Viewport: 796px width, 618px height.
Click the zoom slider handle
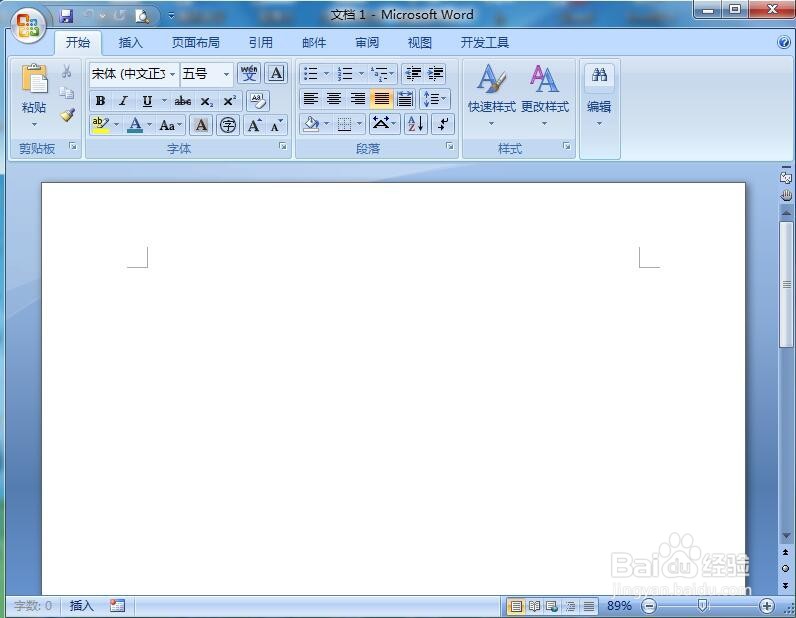click(702, 605)
